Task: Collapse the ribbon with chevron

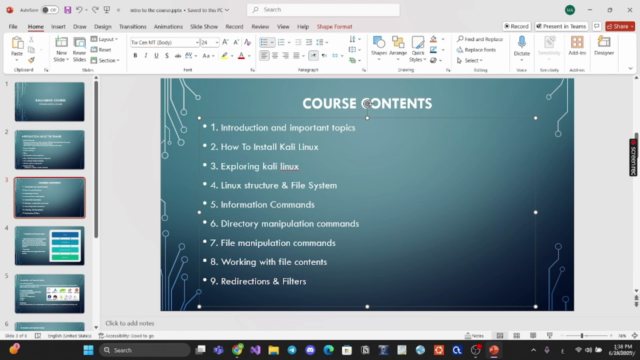Action: (x=631, y=69)
